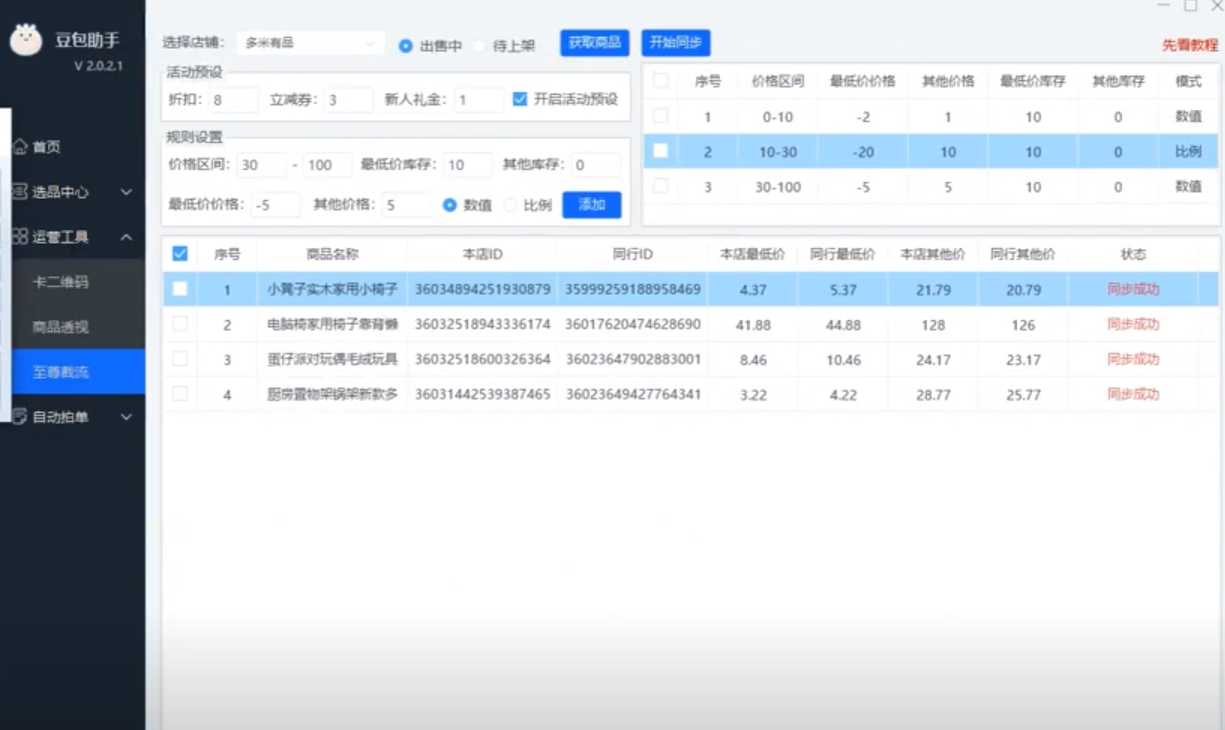Select the 待上架 radio button
Screen dimensions: 1225x730
point(480,46)
